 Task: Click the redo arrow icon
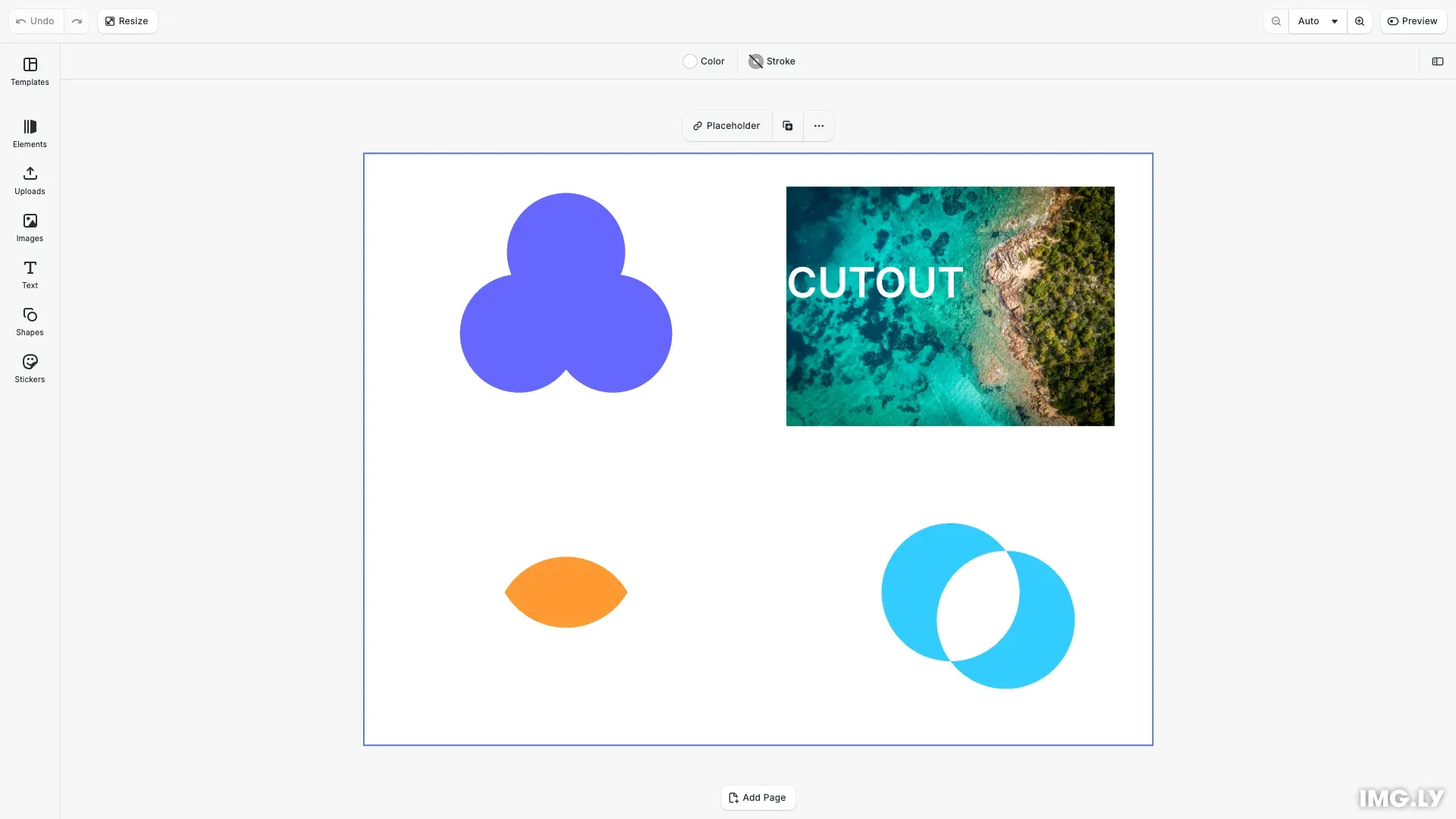77,21
